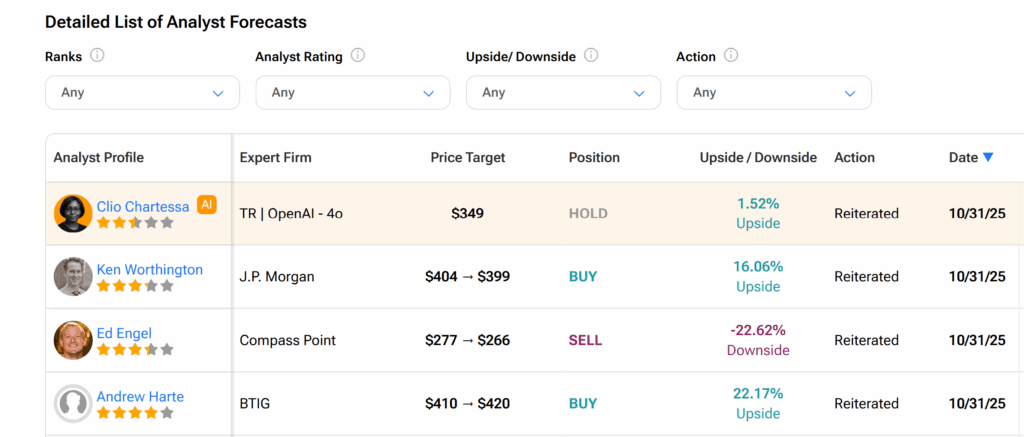
Task: Open Ed Engel's profile photo
Action: [x=73, y=340]
